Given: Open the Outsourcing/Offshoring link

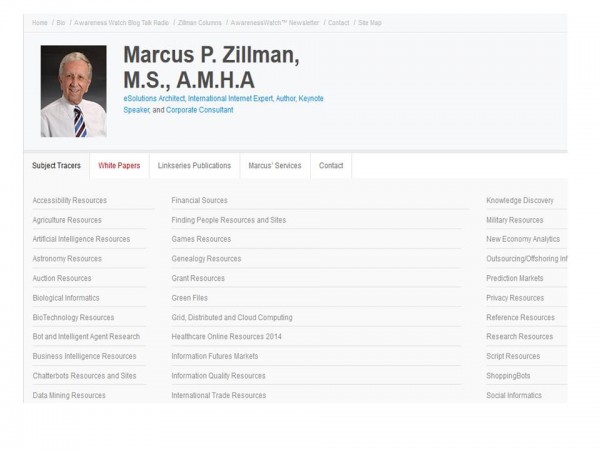Looking at the screenshot, I should click(527, 259).
